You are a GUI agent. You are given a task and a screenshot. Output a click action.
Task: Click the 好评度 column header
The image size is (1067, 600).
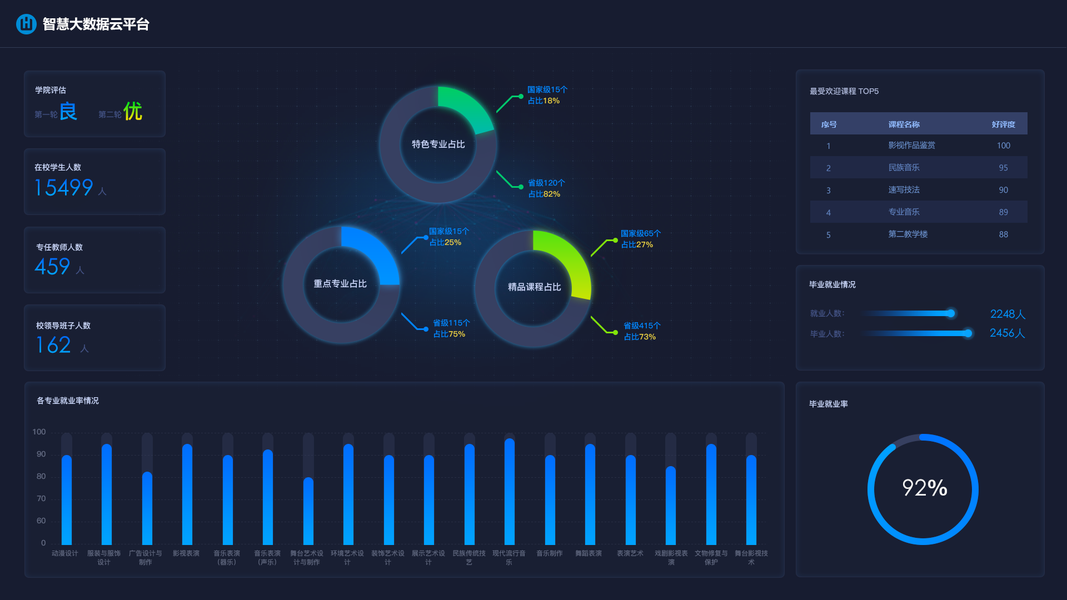1003,124
